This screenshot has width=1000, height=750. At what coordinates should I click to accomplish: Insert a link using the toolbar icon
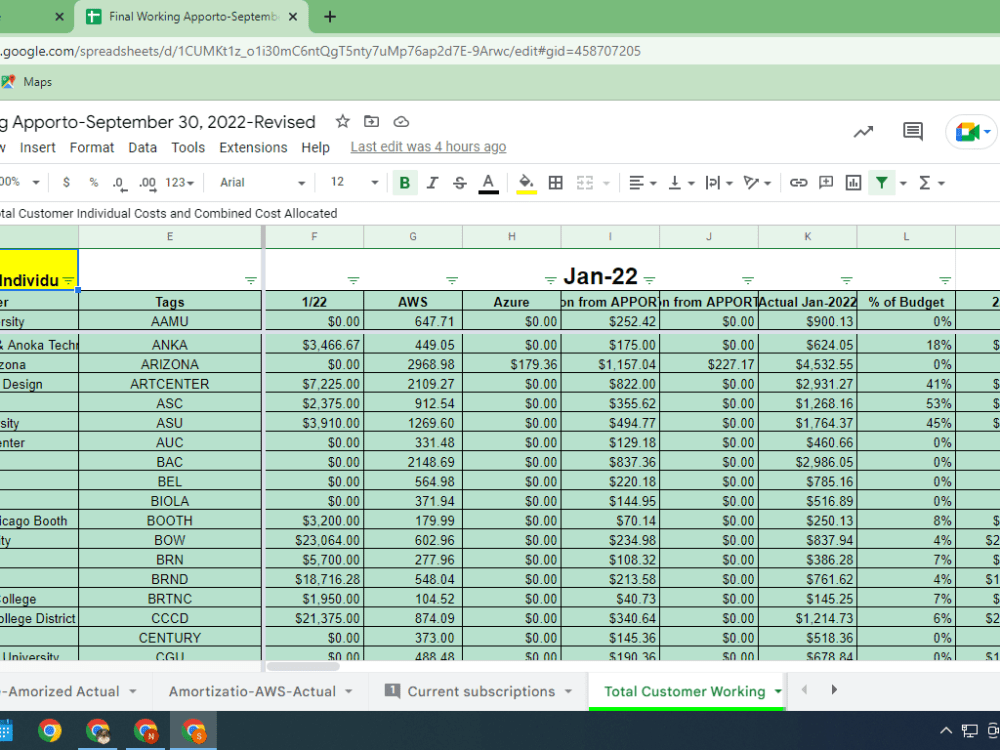pos(800,183)
